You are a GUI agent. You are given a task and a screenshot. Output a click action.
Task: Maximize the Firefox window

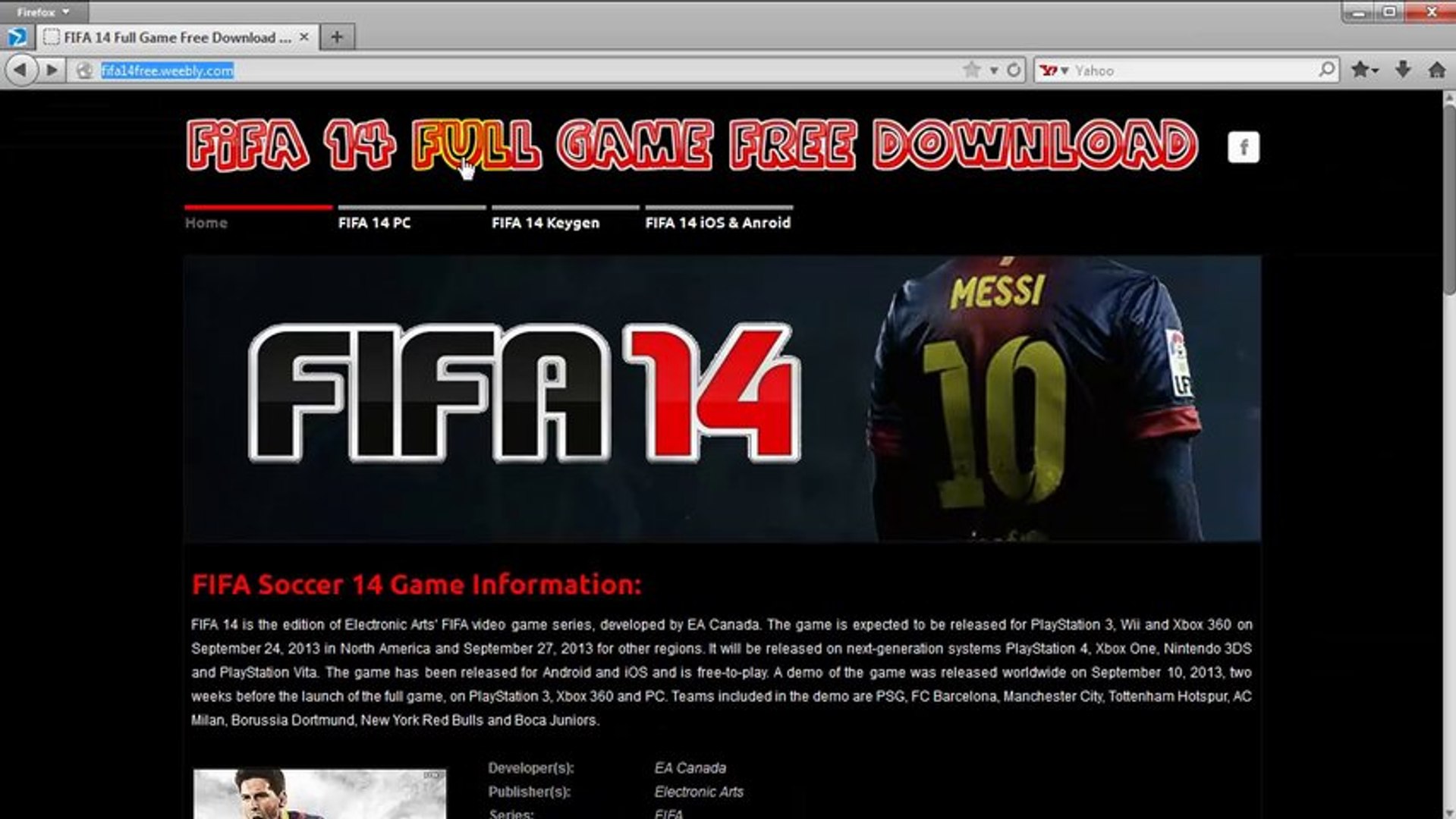pos(1389,12)
